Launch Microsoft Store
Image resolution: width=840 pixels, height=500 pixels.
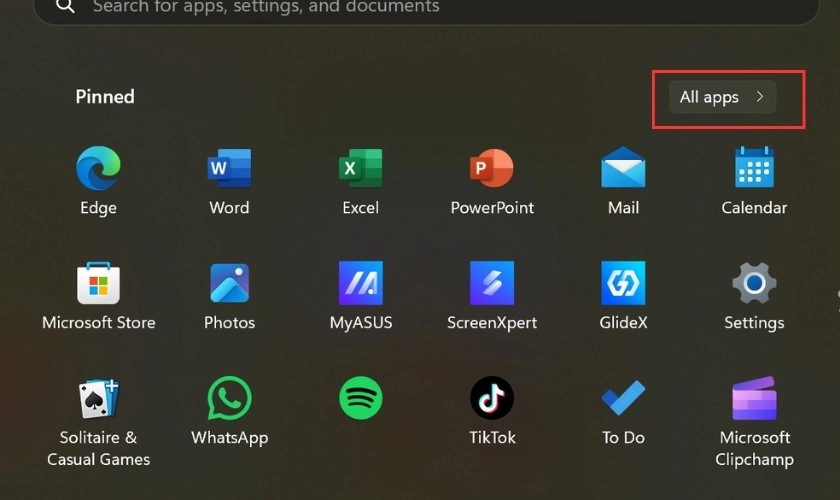point(99,283)
